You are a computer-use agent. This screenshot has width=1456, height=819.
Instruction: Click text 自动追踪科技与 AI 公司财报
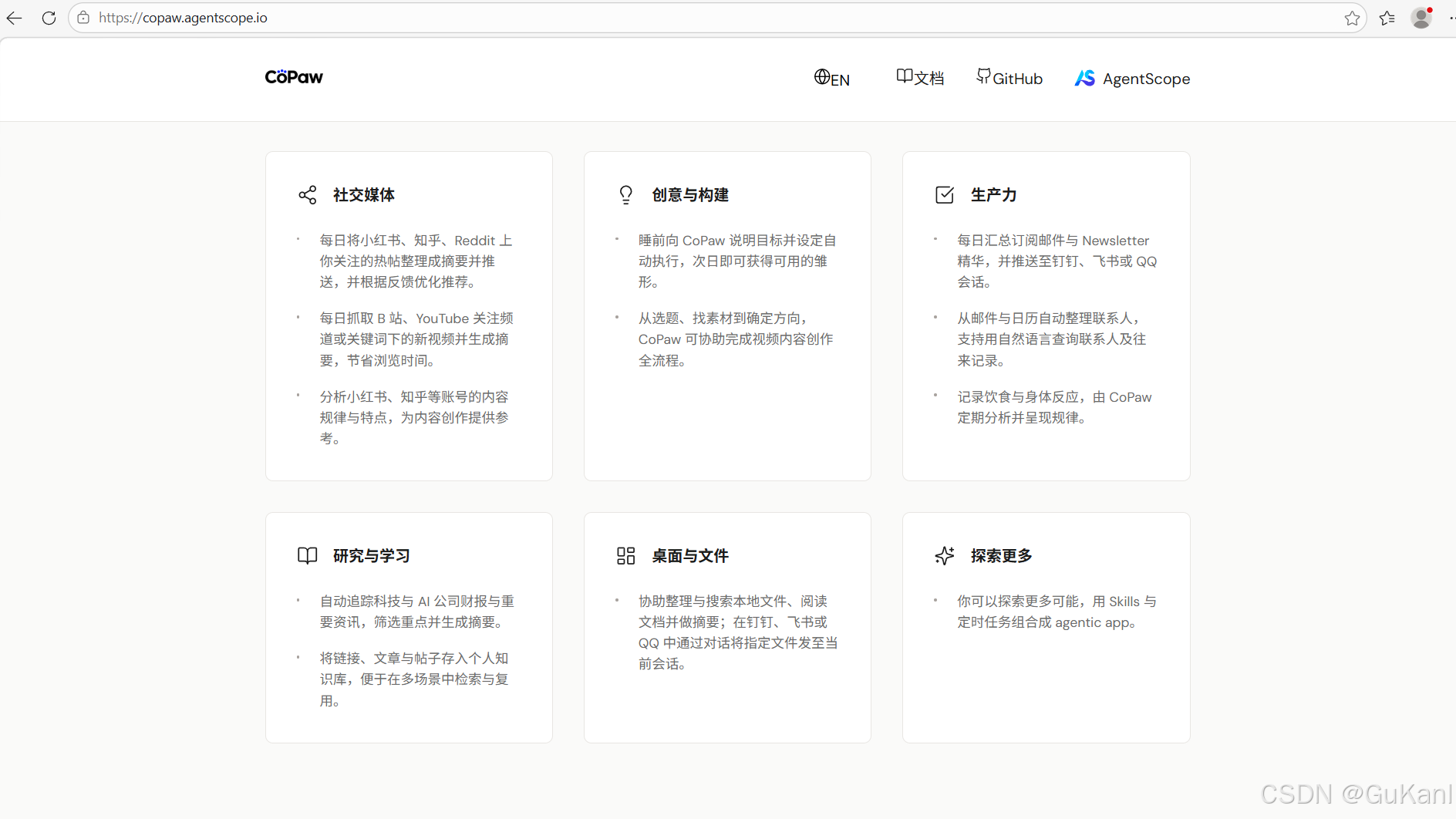click(417, 612)
